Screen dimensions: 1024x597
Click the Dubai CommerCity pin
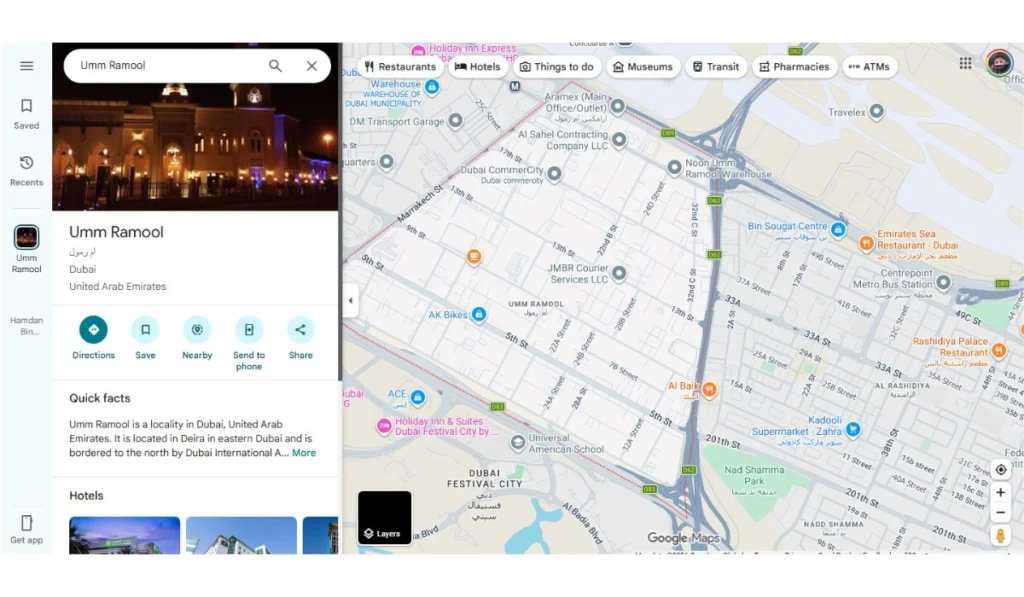click(554, 173)
